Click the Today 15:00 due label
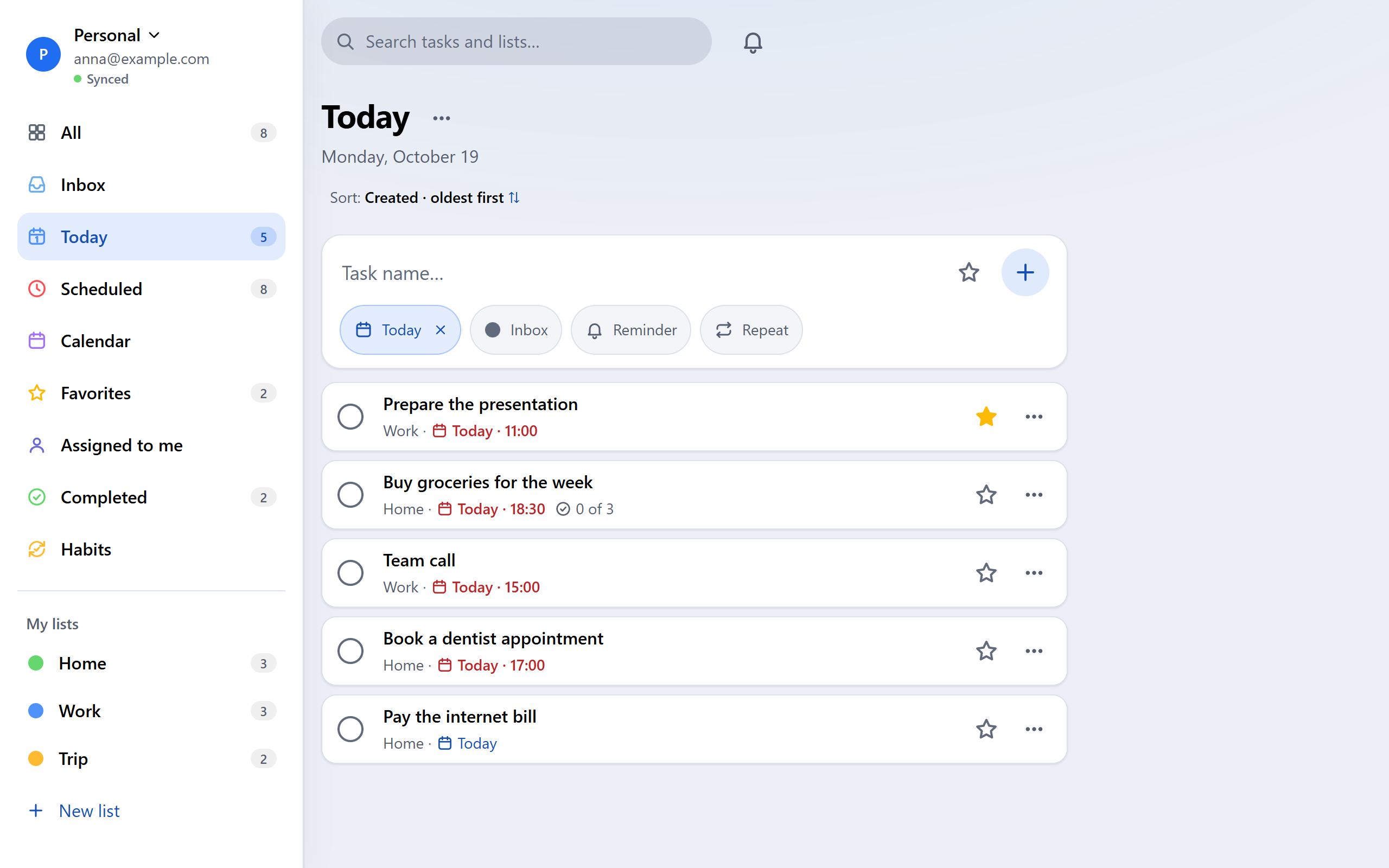The width and height of the screenshot is (1389, 868). 486,588
